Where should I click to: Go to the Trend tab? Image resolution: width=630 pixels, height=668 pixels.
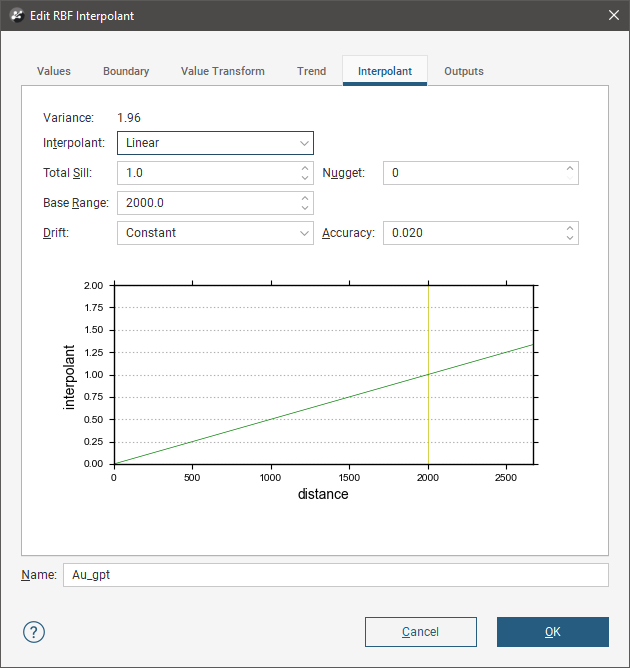coord(311,71)
